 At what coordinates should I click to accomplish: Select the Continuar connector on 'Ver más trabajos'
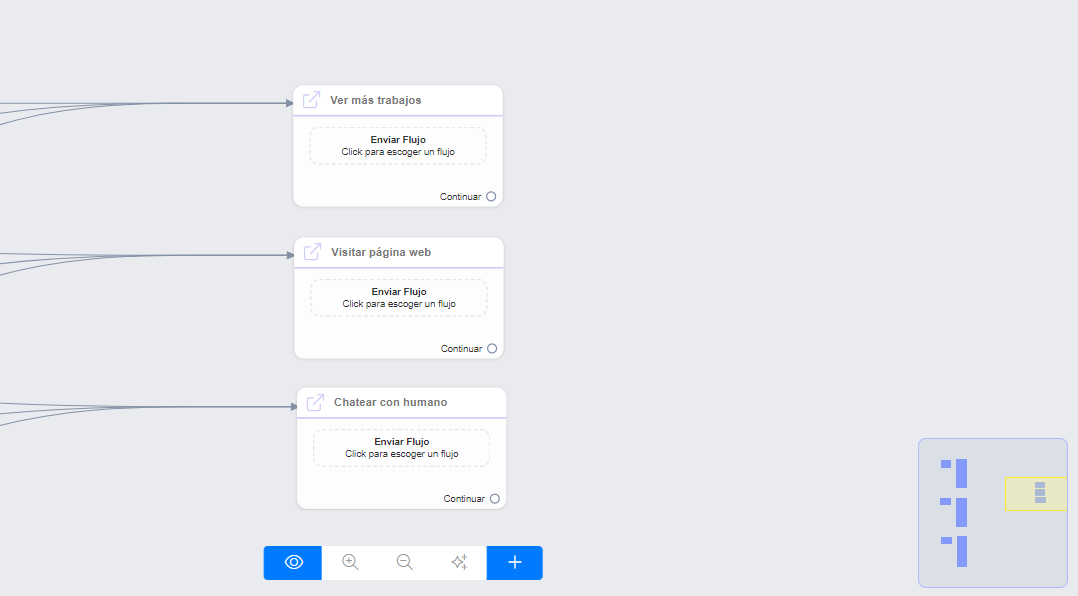[x=491, y=197]
